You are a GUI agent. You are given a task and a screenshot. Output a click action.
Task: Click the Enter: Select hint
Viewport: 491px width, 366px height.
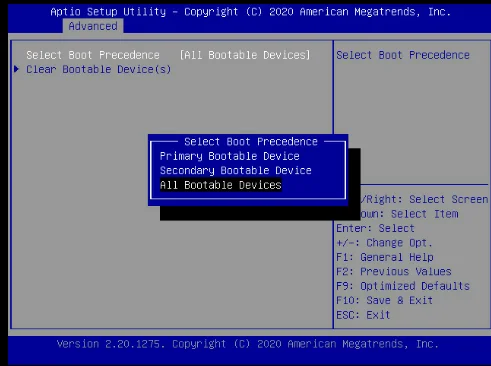tap(375, 228)
